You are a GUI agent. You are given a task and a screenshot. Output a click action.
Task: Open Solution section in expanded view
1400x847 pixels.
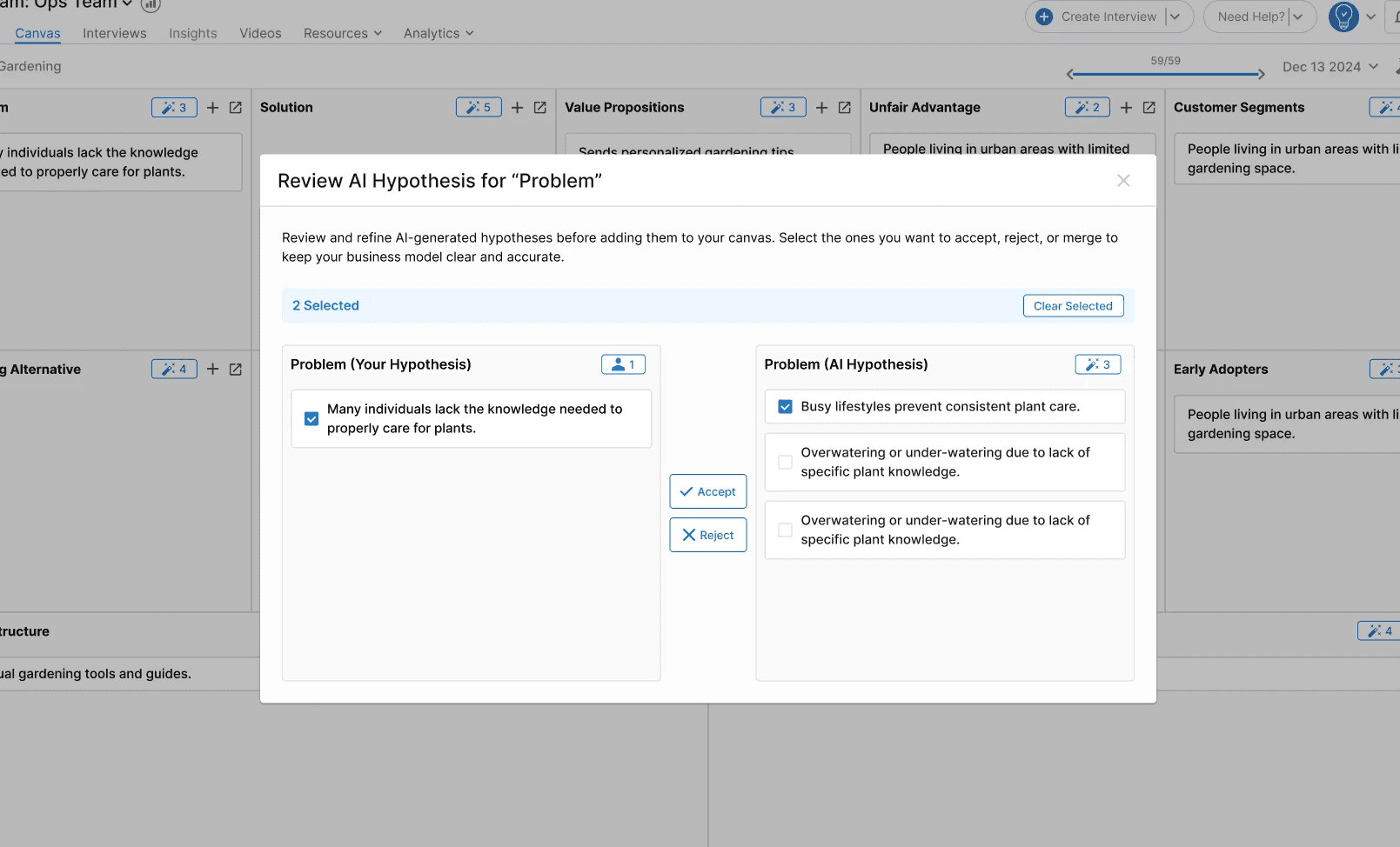[x=539, y=107]
